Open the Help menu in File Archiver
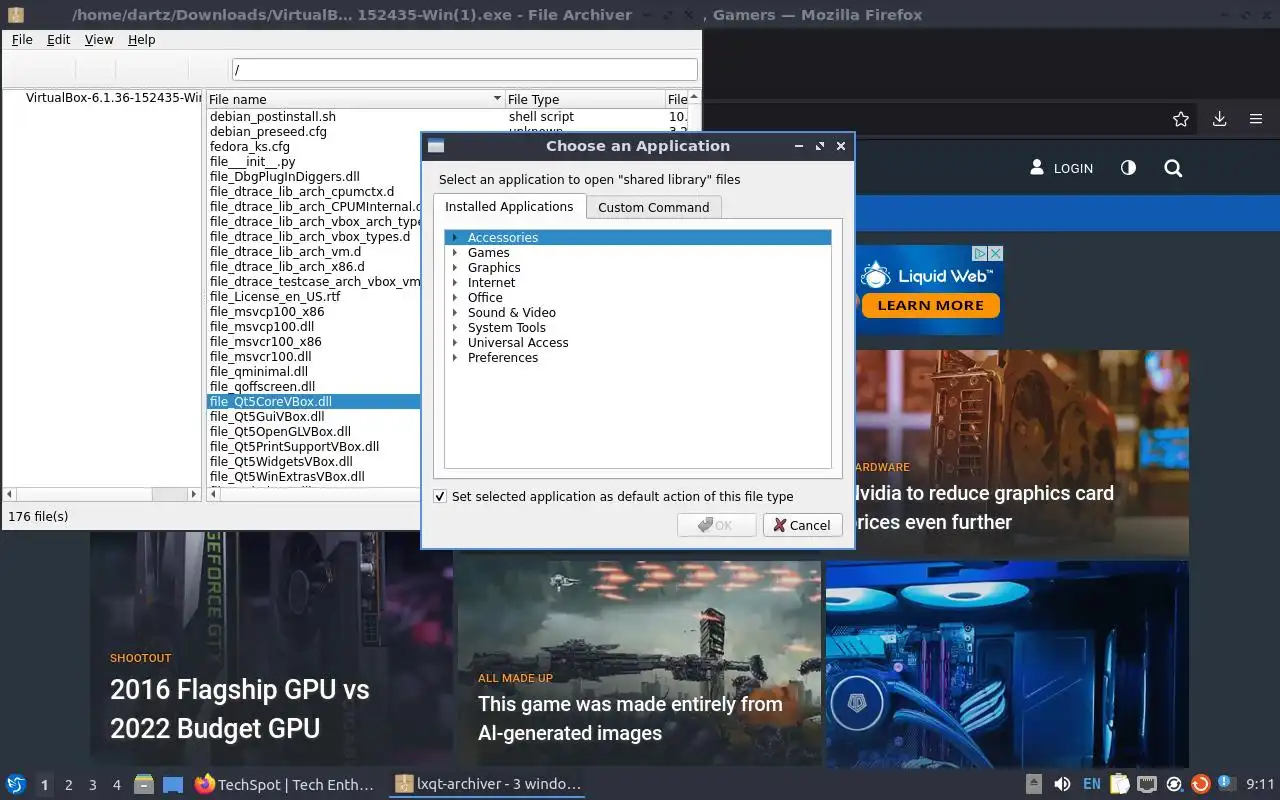The height and width of the screenshot is (800, 1280). point(142,39)
